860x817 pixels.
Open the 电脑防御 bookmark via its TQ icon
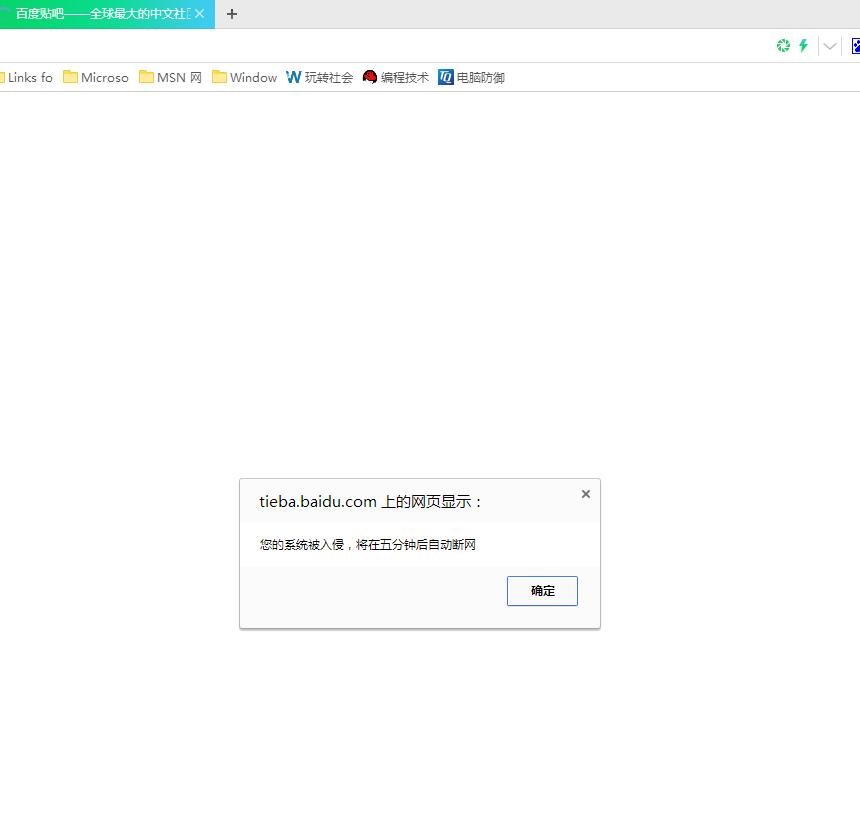[x=445, y=77]
